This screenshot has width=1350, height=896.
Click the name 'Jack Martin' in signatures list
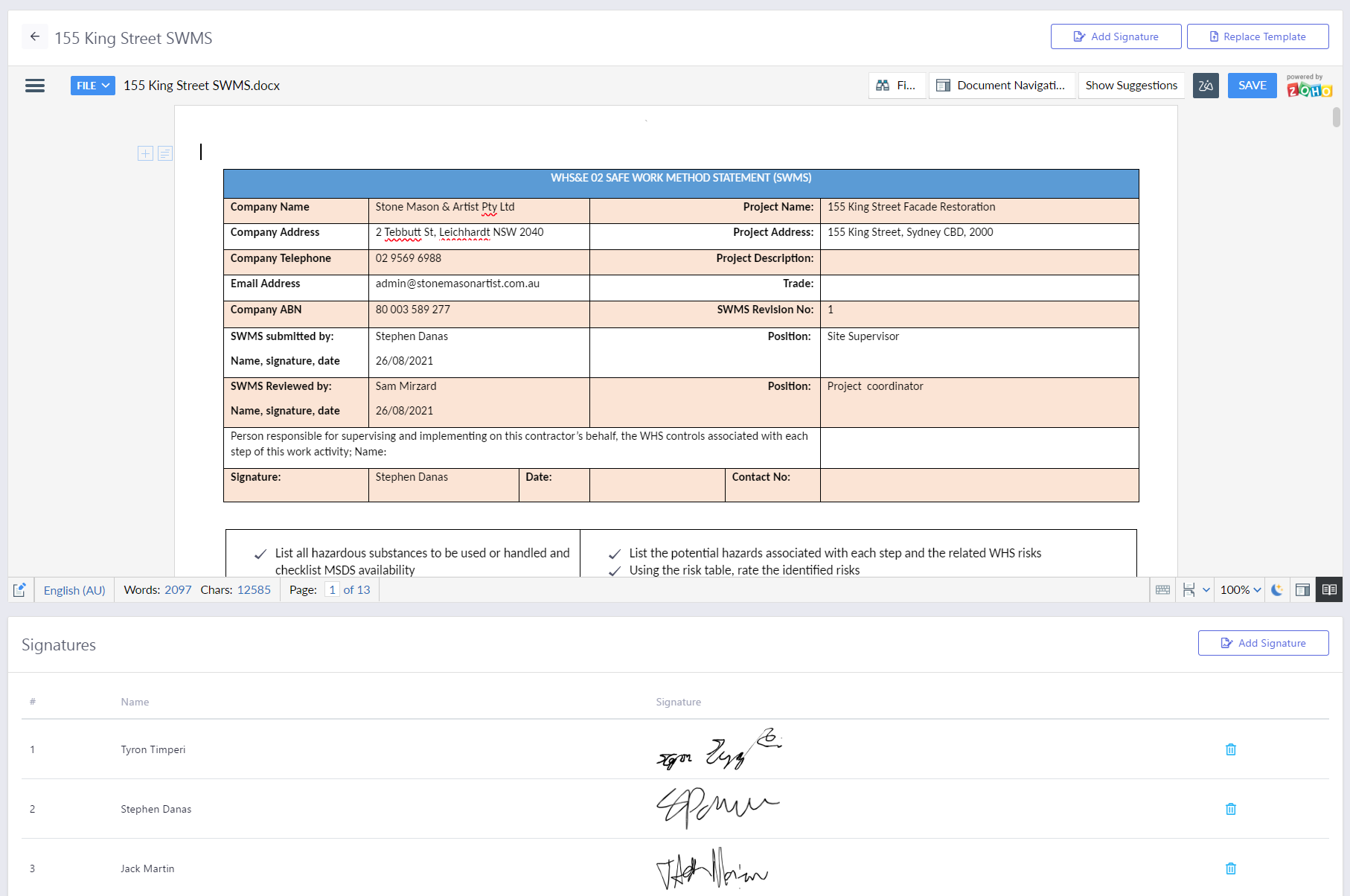(x=147, y=868)
